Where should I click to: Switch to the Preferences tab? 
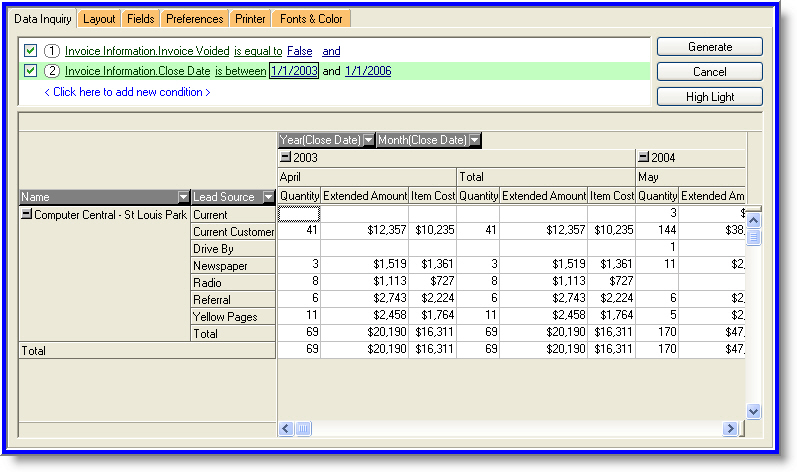pos(195,19)
